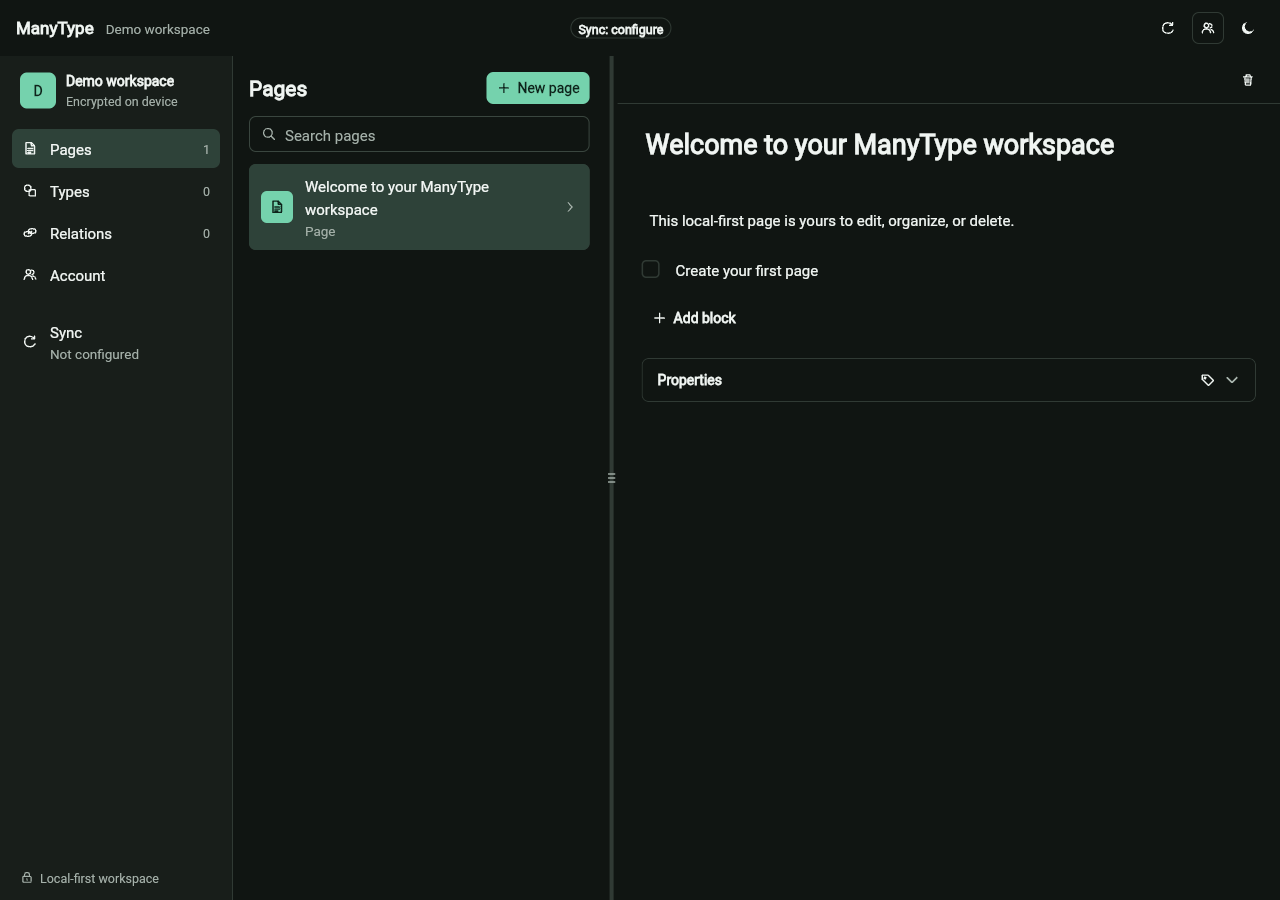Click the Demo workspace avatar letter D
The width and height of the screenshot is (1280, 900).
pyautogui.click(x=38, y=91)
